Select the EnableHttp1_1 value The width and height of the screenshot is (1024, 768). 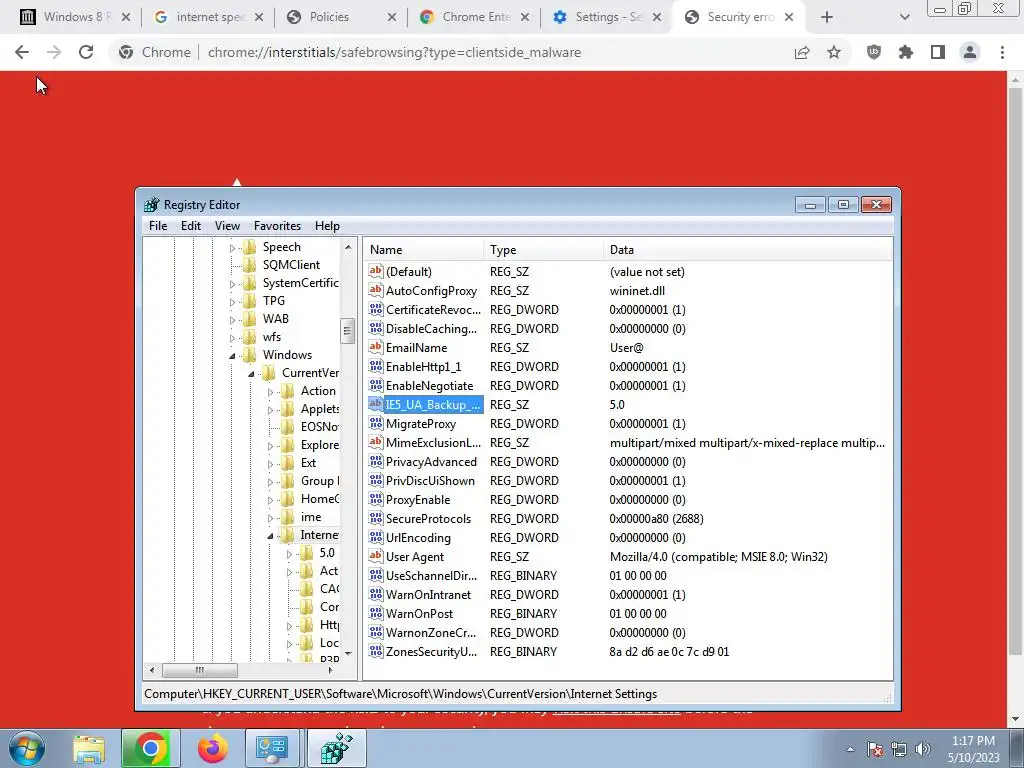point(423,366)
